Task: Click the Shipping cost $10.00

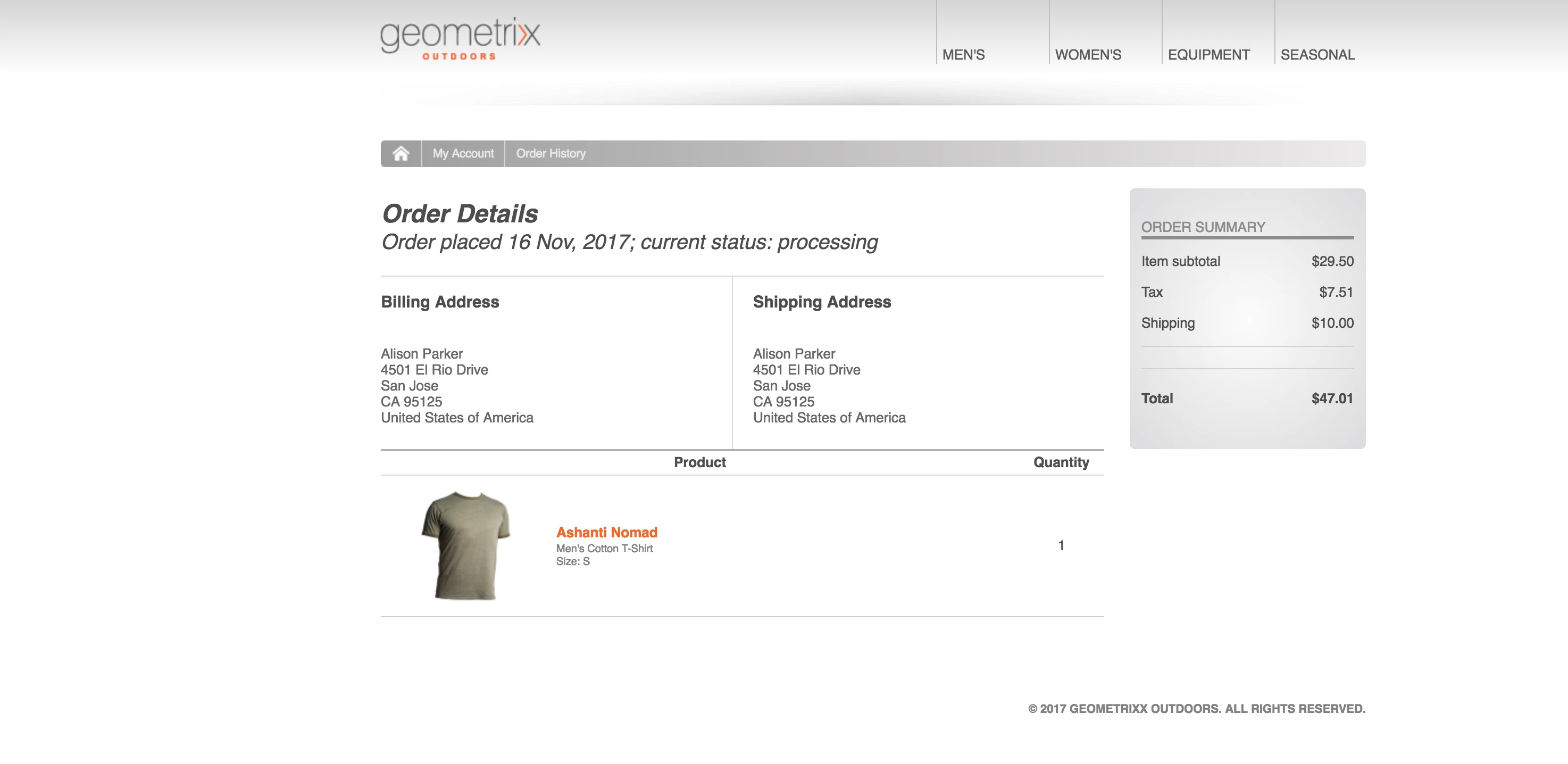Action: 1332,322
